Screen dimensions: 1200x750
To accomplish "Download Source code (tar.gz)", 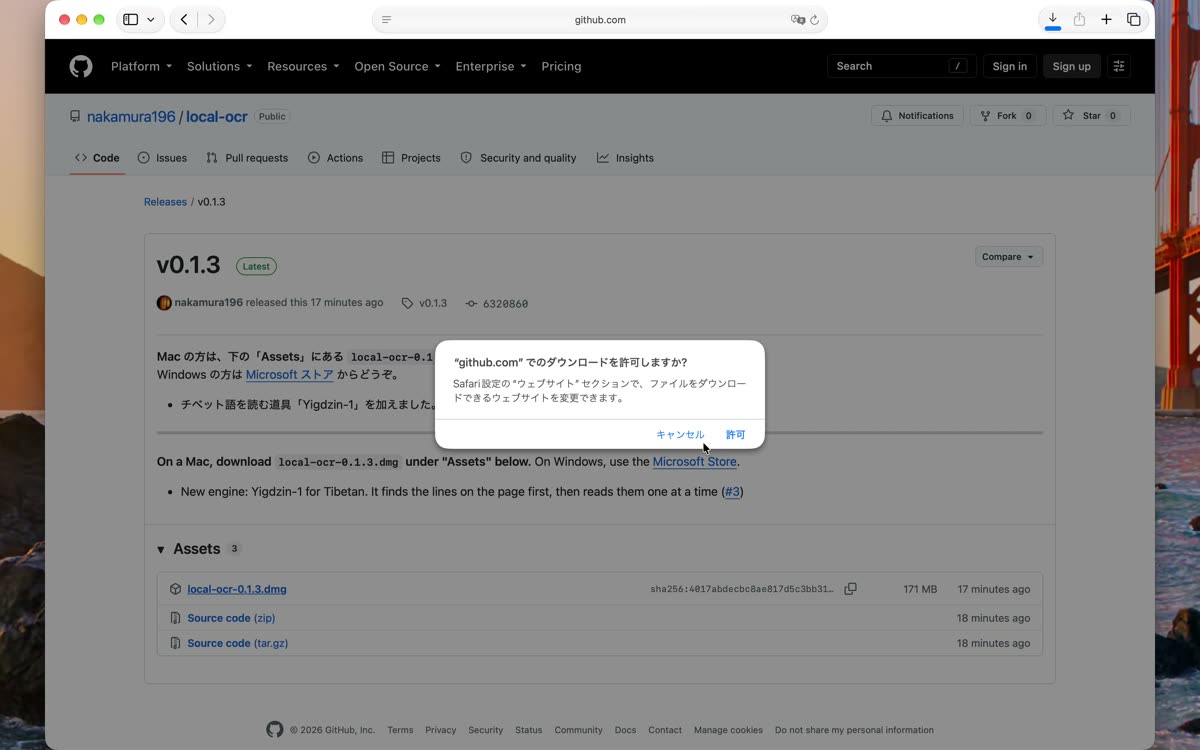I will pyautogui.click(x=238, y=643).
